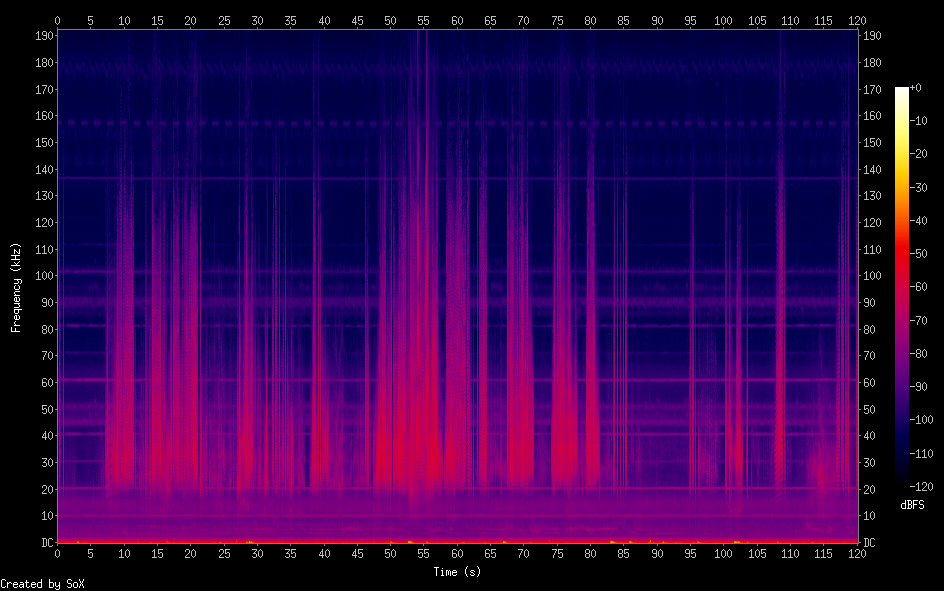Click the dBFS label under the color scale
The width and height of the screenshot is (944, 591).
(x=912, y=505)
